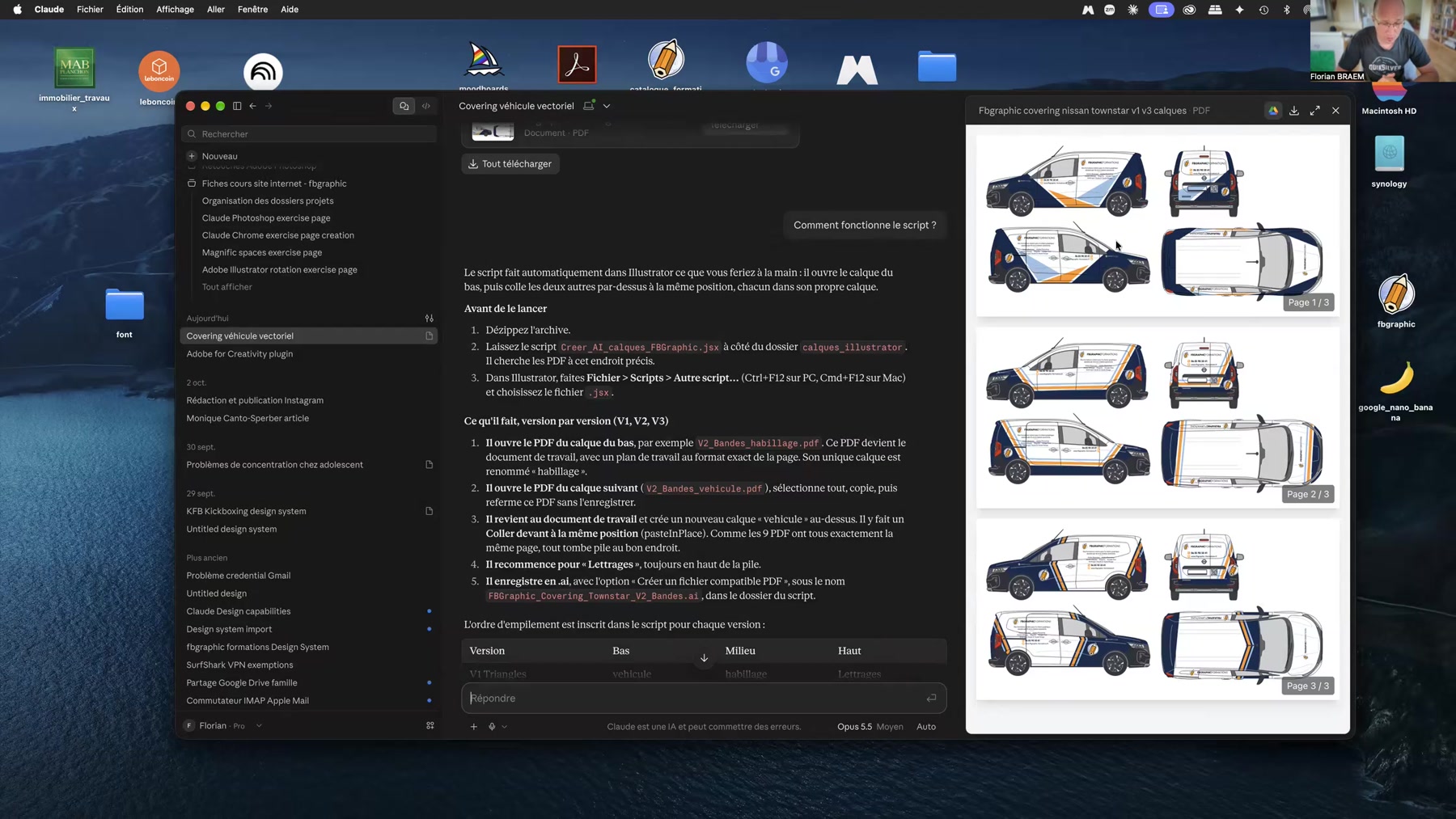Go back with the left arrow
The height and width of the screenshot is (819, 1456).
click(x=253, y=106)
